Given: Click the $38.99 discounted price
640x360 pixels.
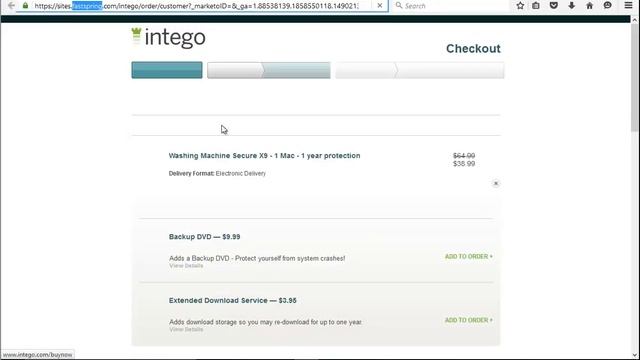Looking at the screenshot, I should click(x=464, y=164).
